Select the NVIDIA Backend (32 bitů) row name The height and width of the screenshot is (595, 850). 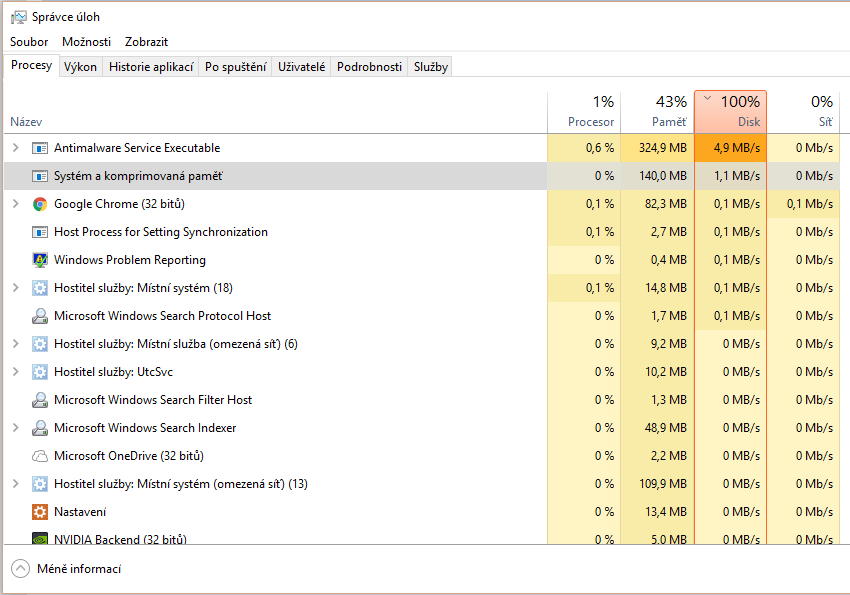[120, 539]
